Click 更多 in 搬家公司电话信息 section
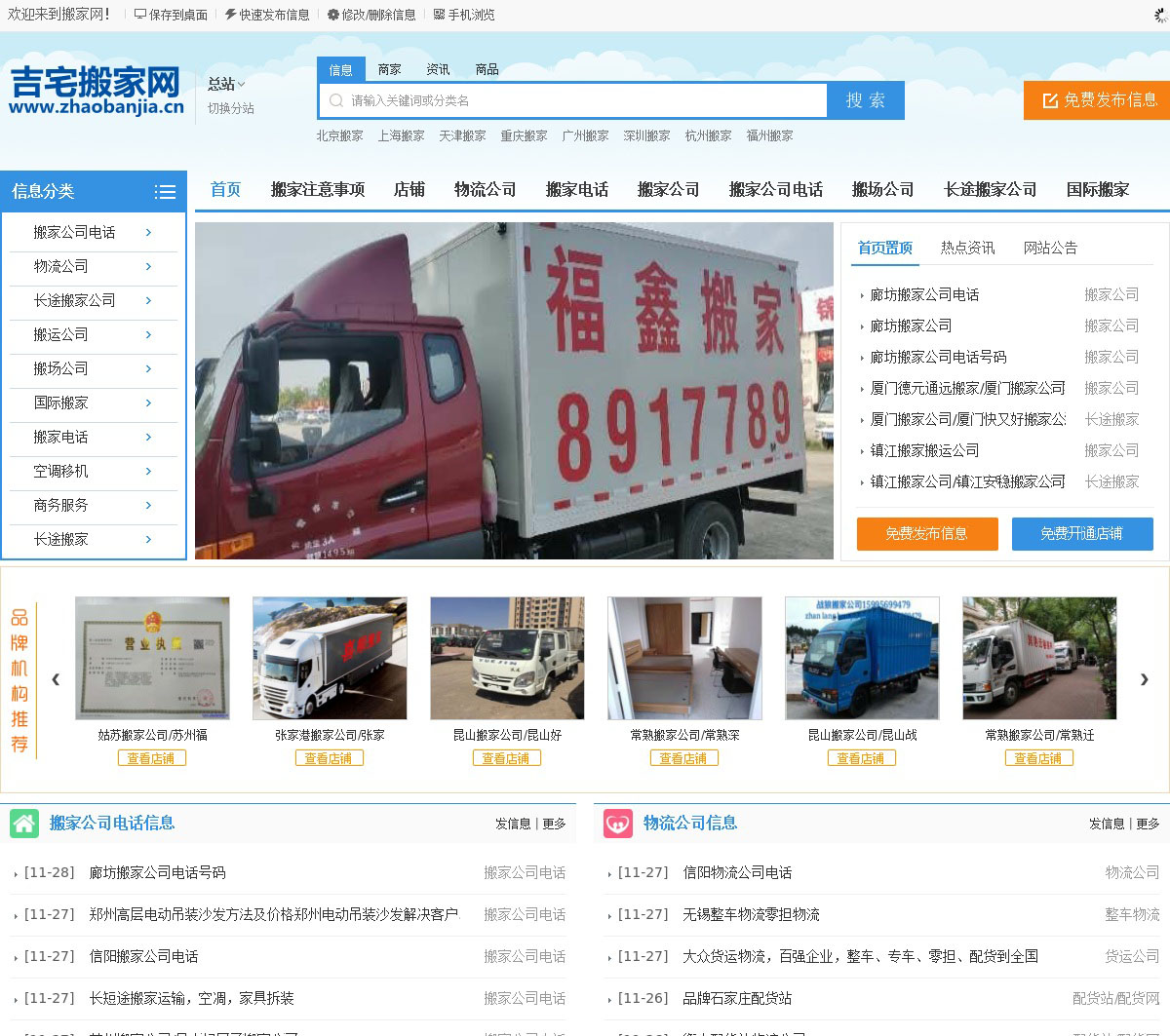 tap(554, 824)
